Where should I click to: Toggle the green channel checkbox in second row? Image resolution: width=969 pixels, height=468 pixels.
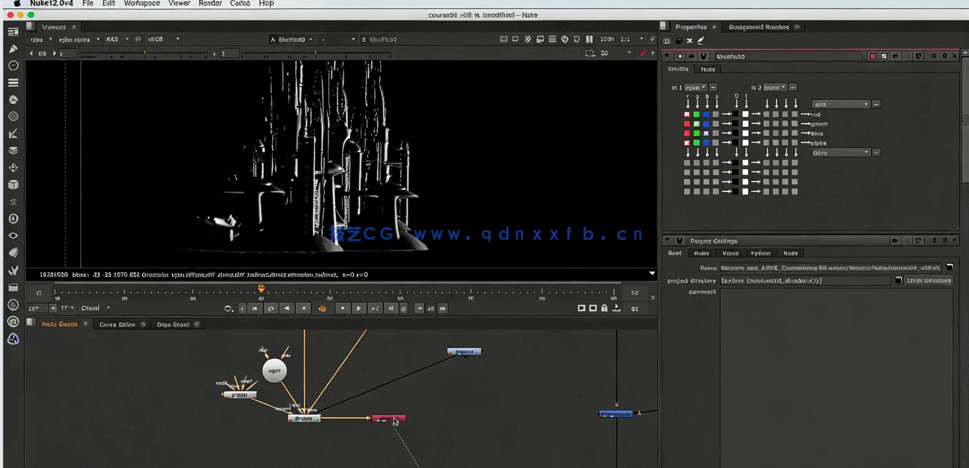pyautogui.click(x=696, y=124)
